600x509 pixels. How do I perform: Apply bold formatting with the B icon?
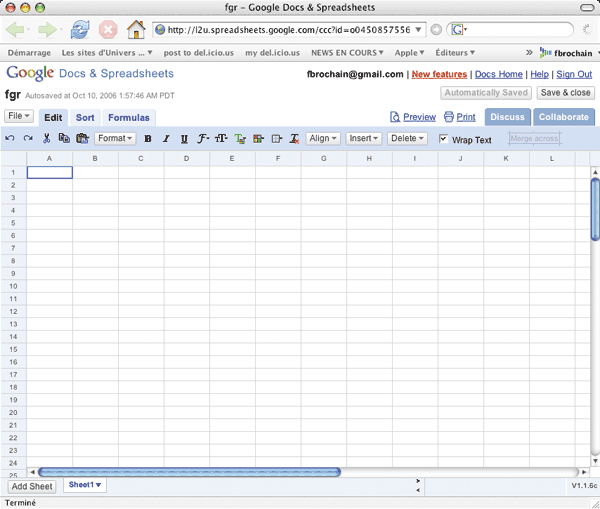click(148, 139)
